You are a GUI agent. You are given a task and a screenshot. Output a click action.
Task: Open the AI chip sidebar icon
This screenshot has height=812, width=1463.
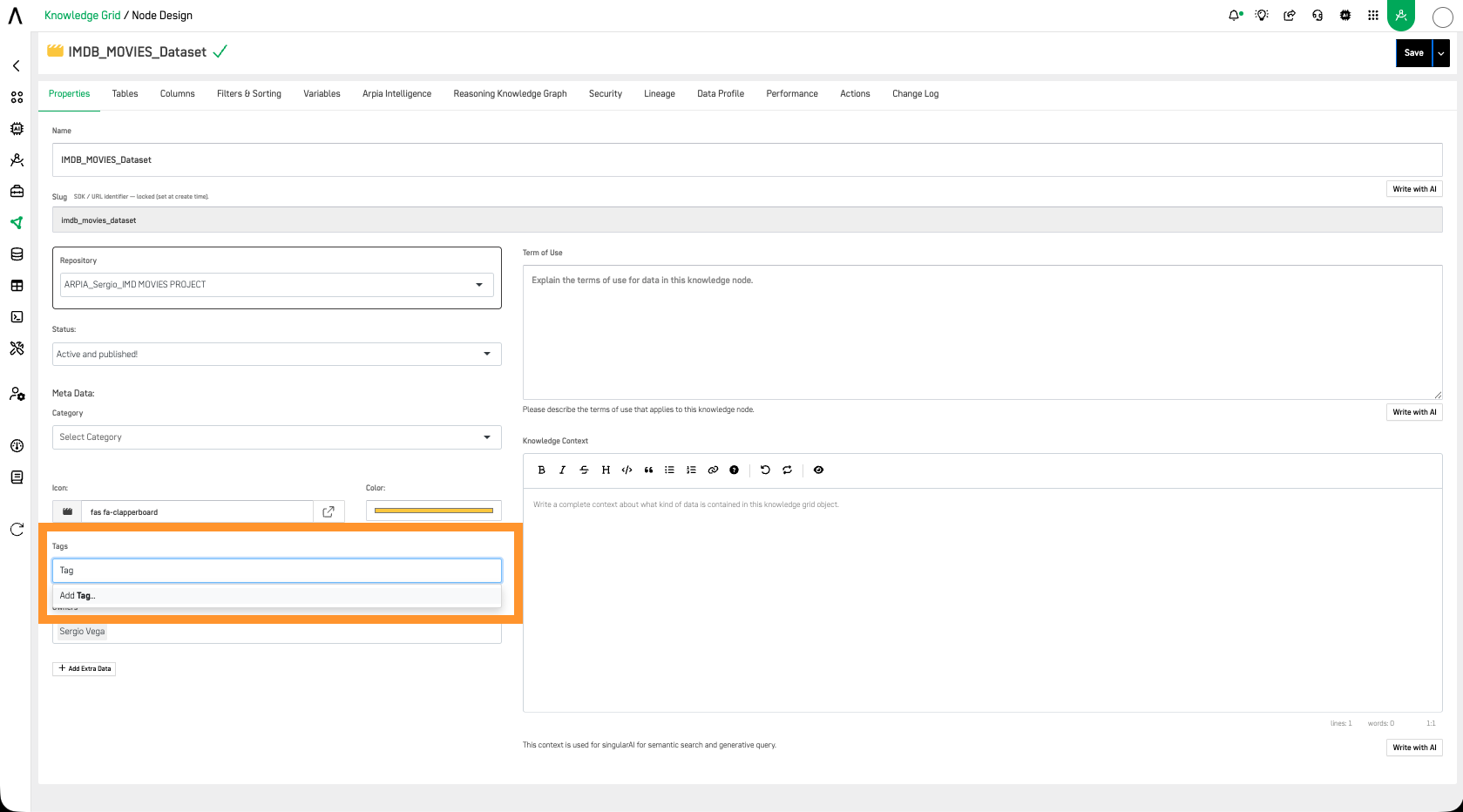tap(17, 128)
